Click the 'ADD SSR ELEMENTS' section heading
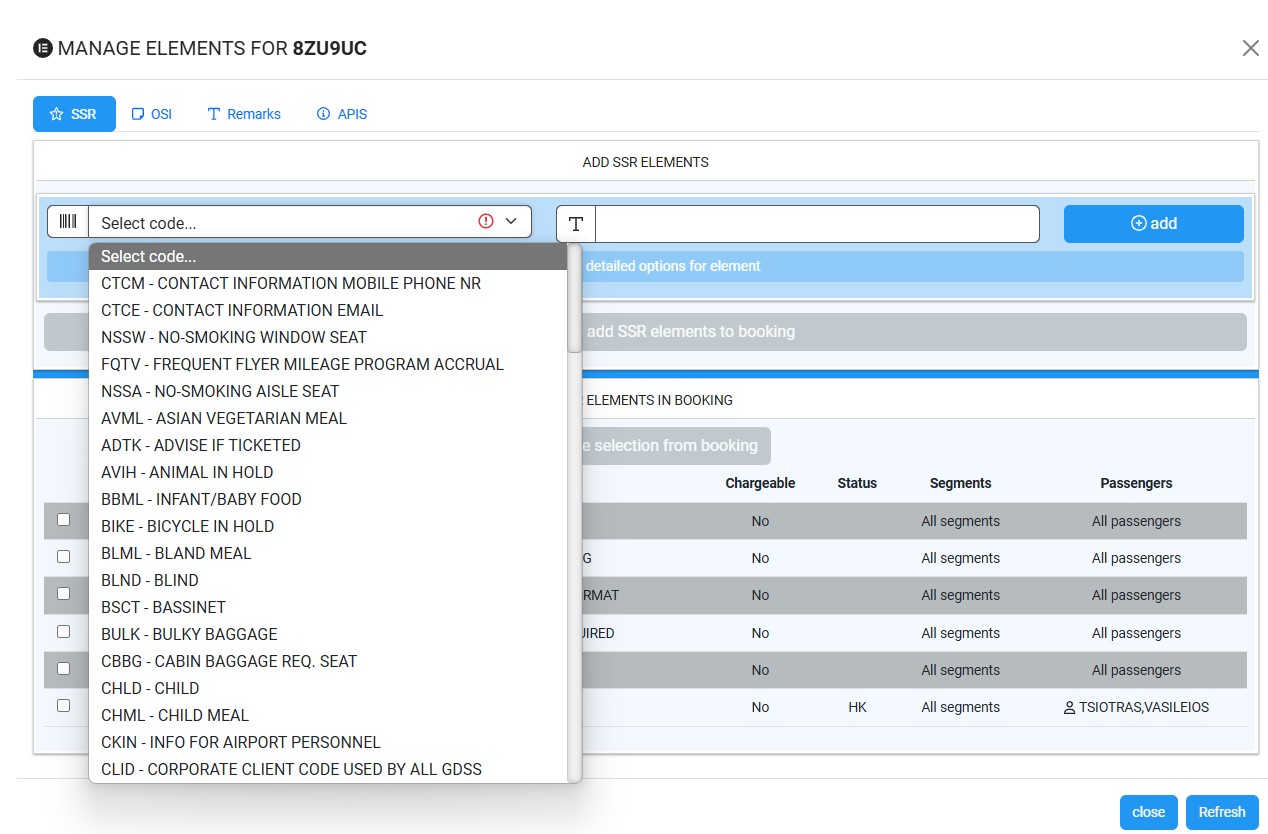The image size is (1268, 834). tap(646, 162)
